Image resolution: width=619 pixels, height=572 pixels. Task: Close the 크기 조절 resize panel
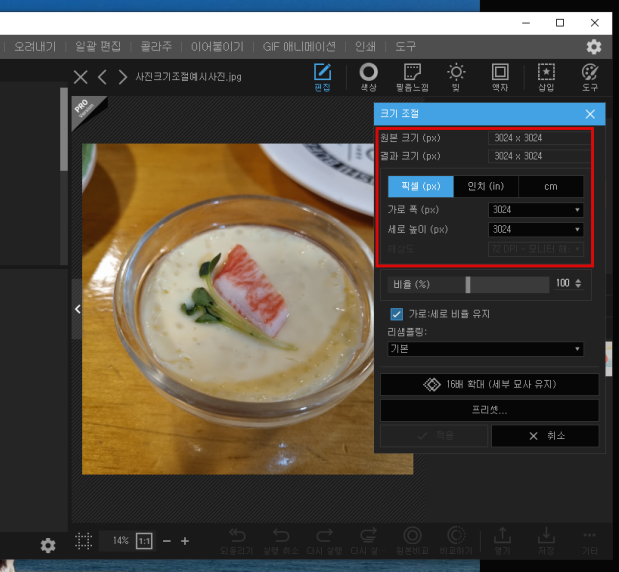[x=590, y=114]
